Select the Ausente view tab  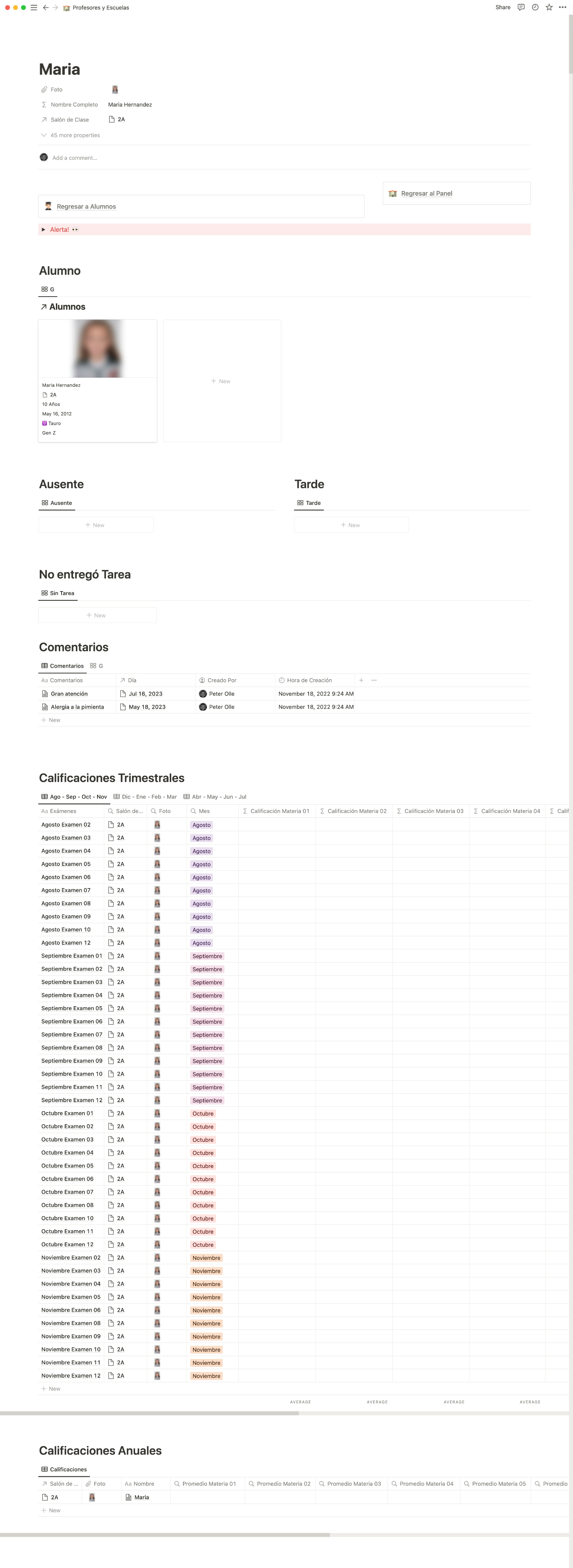click(57, 503)
